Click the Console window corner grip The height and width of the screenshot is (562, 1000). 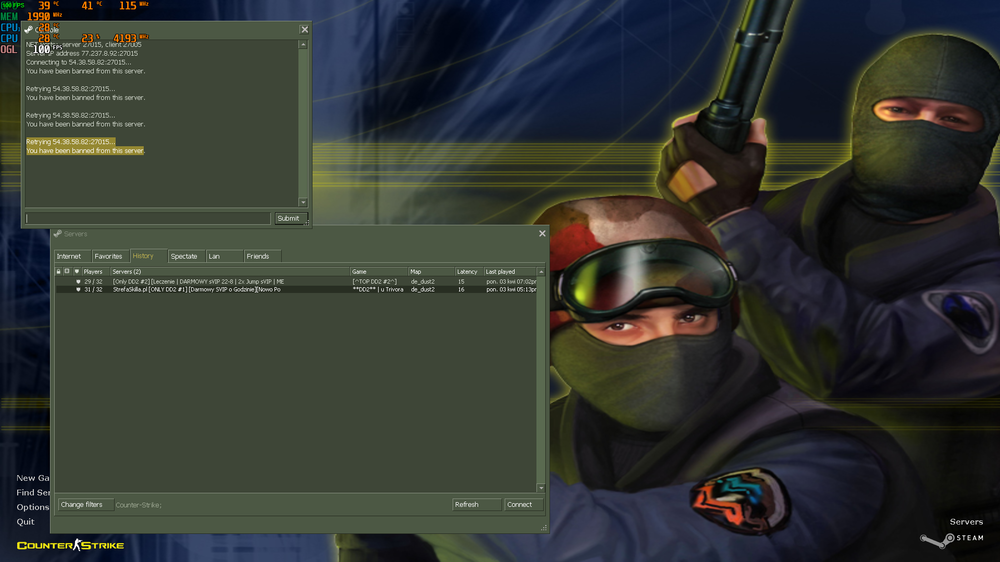[x=307, y=223]
